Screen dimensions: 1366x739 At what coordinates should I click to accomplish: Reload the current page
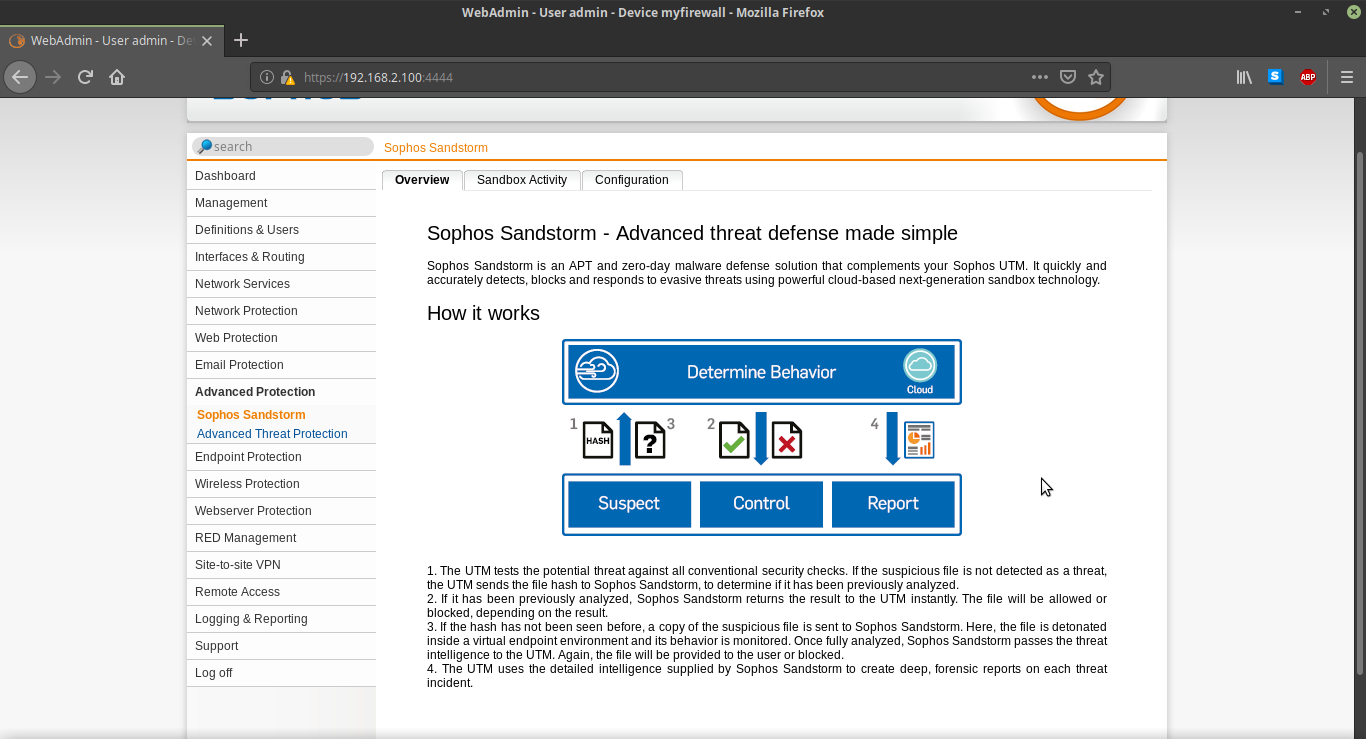coord(85,77)
